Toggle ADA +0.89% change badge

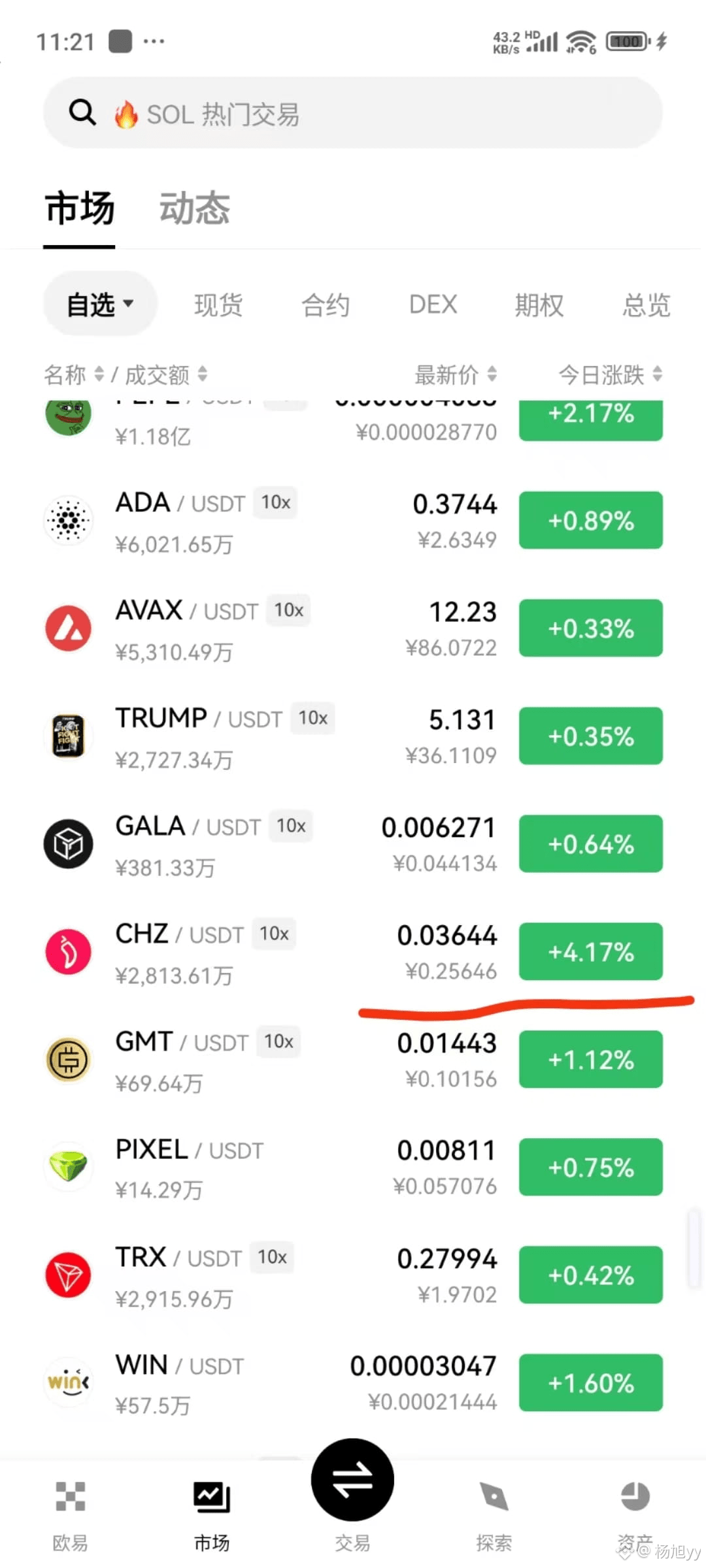click(591, 521)
